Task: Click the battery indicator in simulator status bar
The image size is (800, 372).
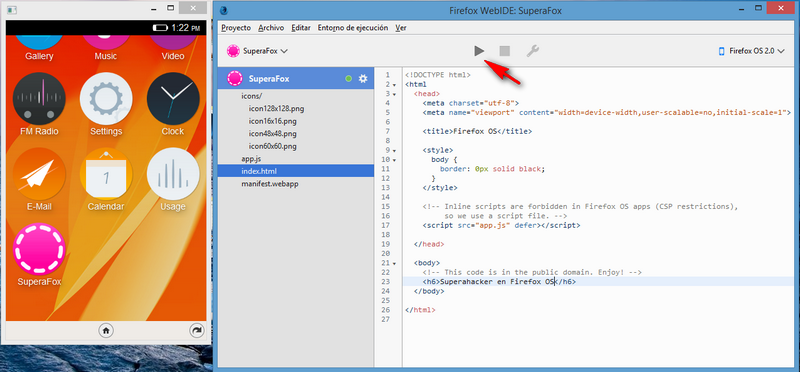Action: [x=160, y=28]
